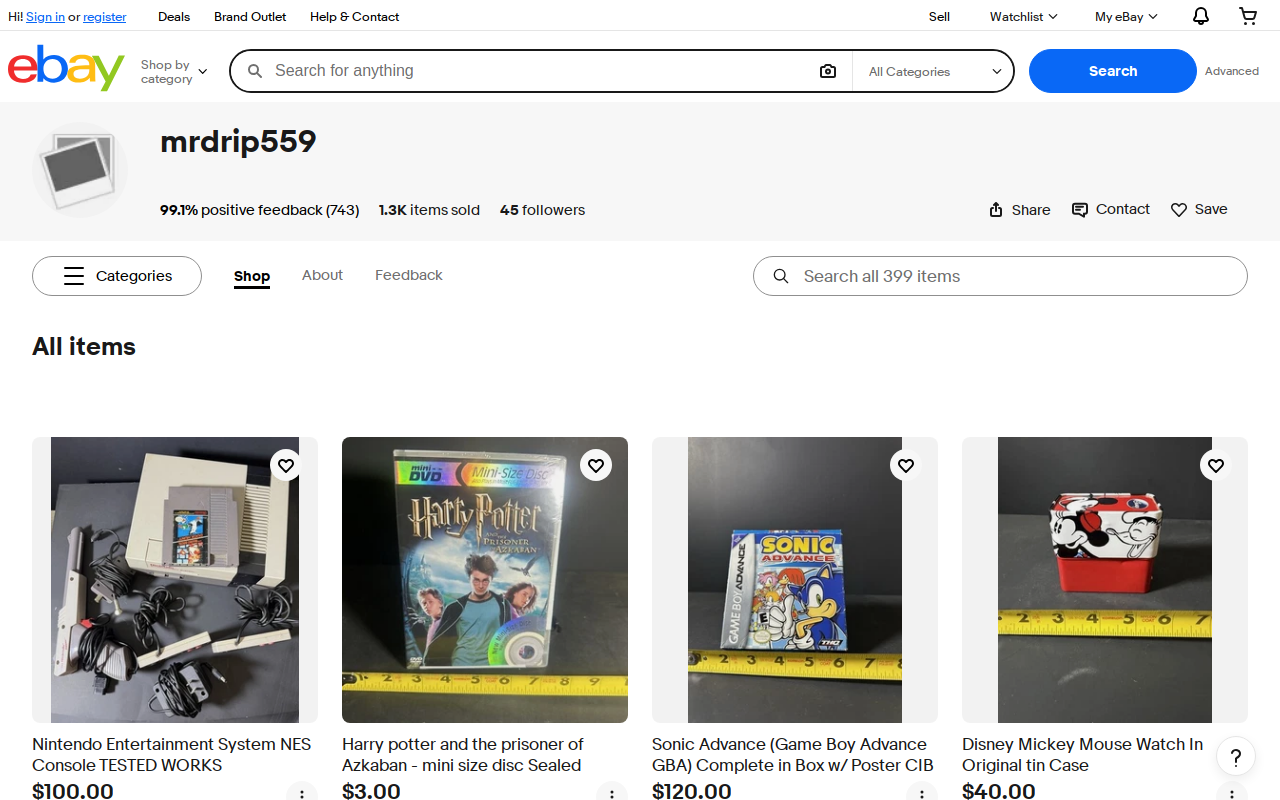Search by image using camera icon
This screenshot has height=800, width=1280.
[828, 71]
